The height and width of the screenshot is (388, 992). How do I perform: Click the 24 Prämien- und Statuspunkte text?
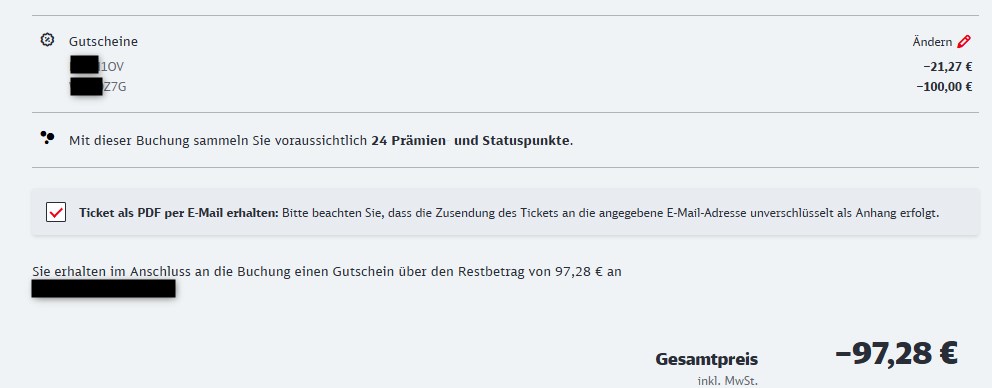[x=471, y=140]
